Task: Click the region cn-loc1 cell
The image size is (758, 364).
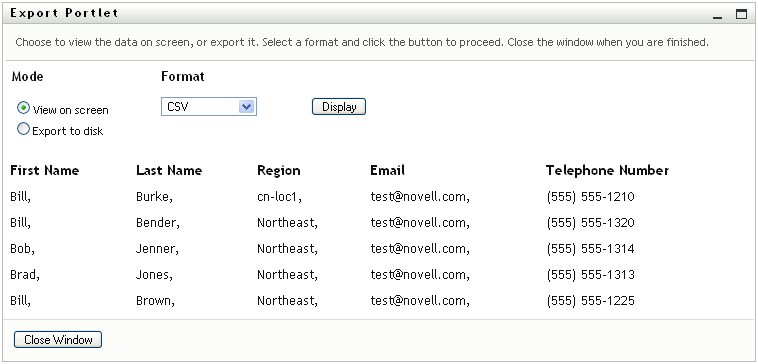Action: click(x=279, y=197)
